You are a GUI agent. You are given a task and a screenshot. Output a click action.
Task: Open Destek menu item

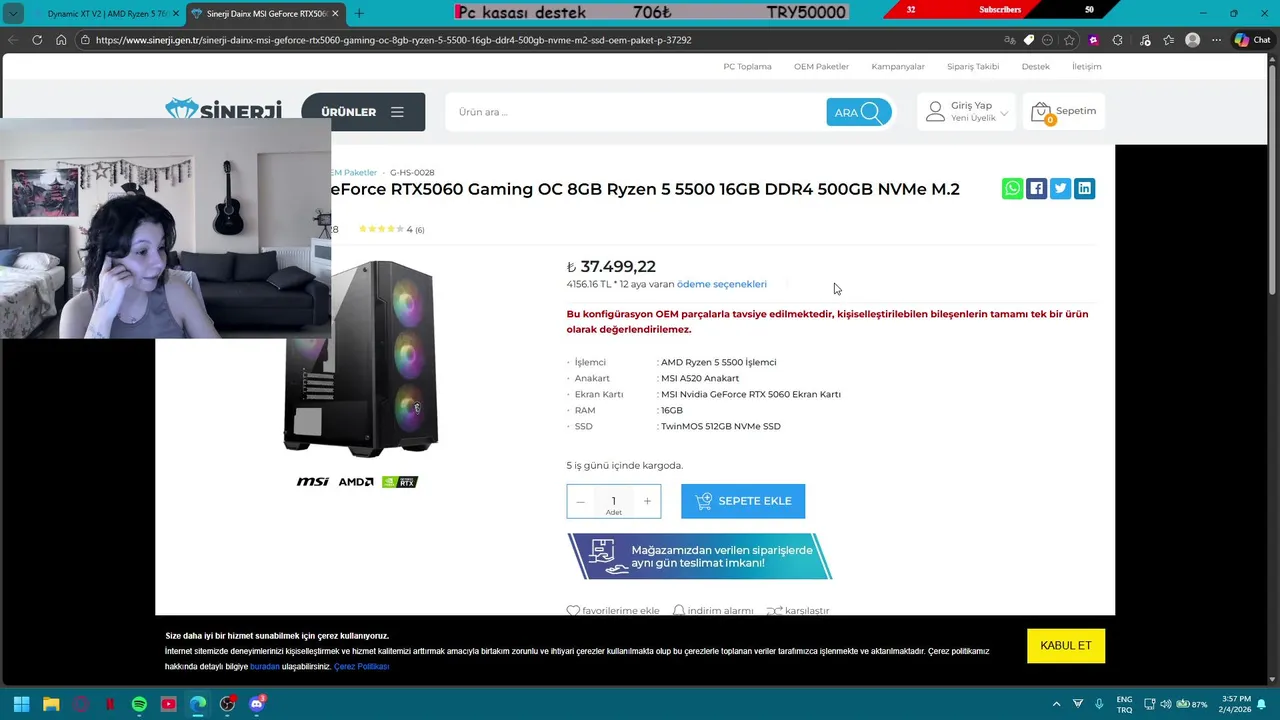click(x=1036, y=66)
